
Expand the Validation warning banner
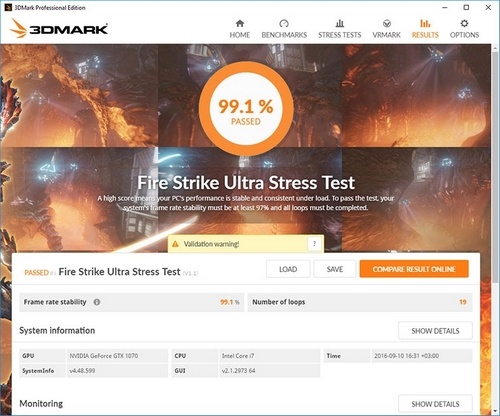[x=246, y=244]
